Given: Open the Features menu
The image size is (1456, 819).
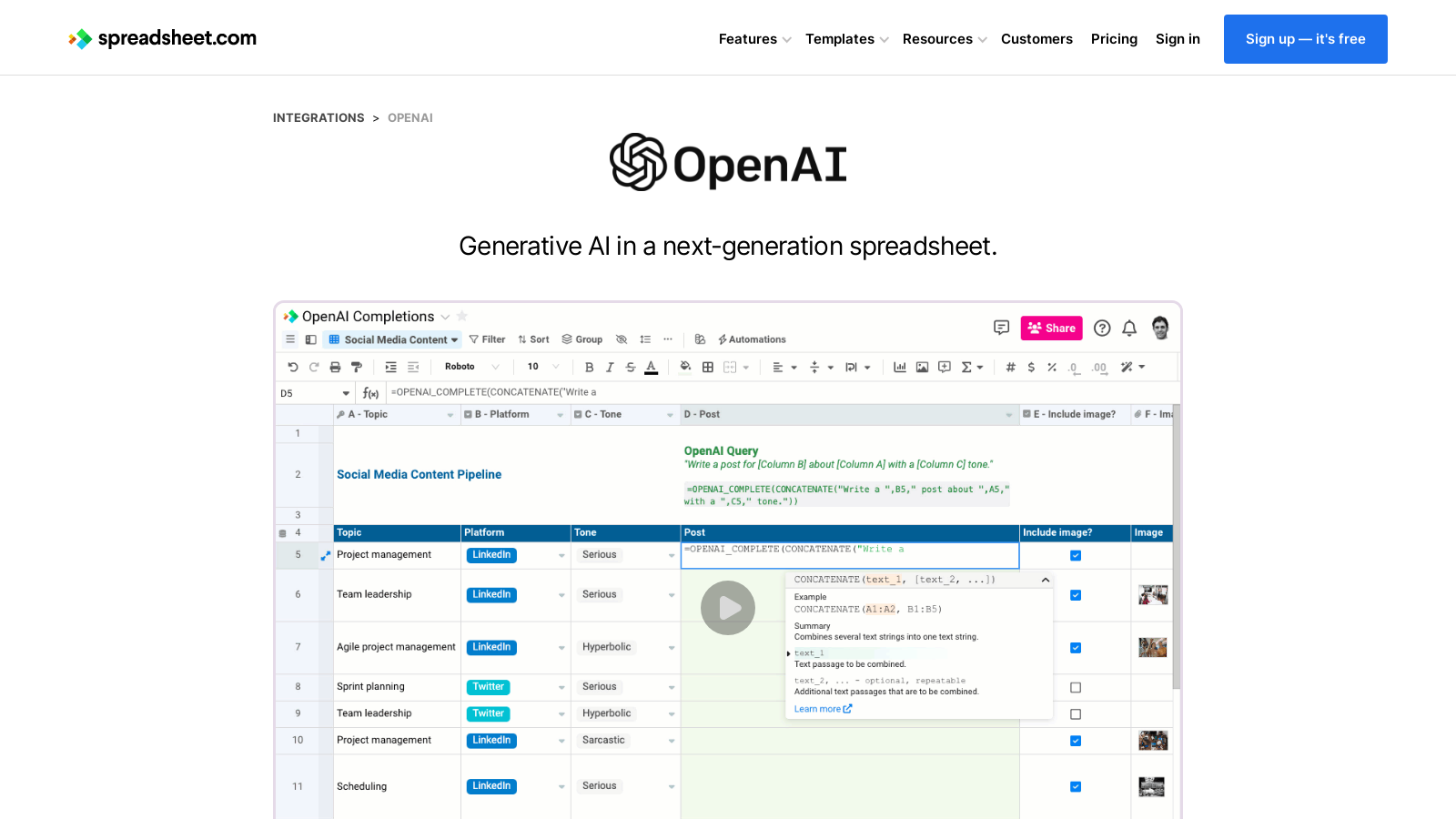Looking at the screenshot, I should 754,39.
